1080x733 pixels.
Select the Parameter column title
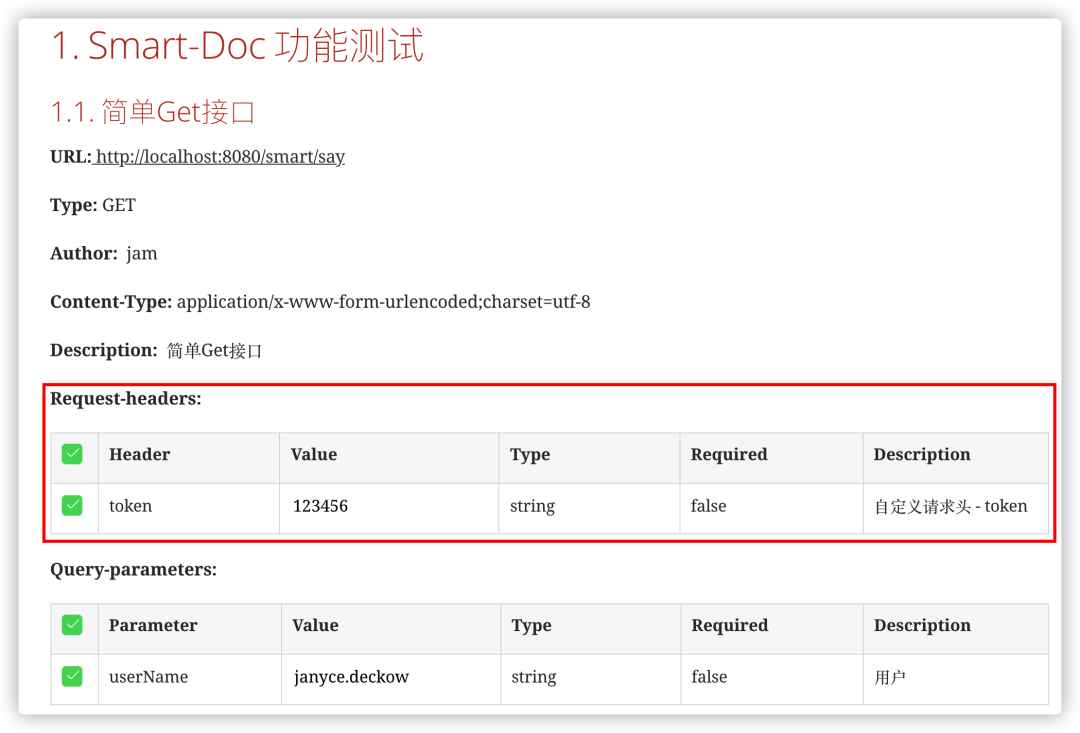click(153, 626)
